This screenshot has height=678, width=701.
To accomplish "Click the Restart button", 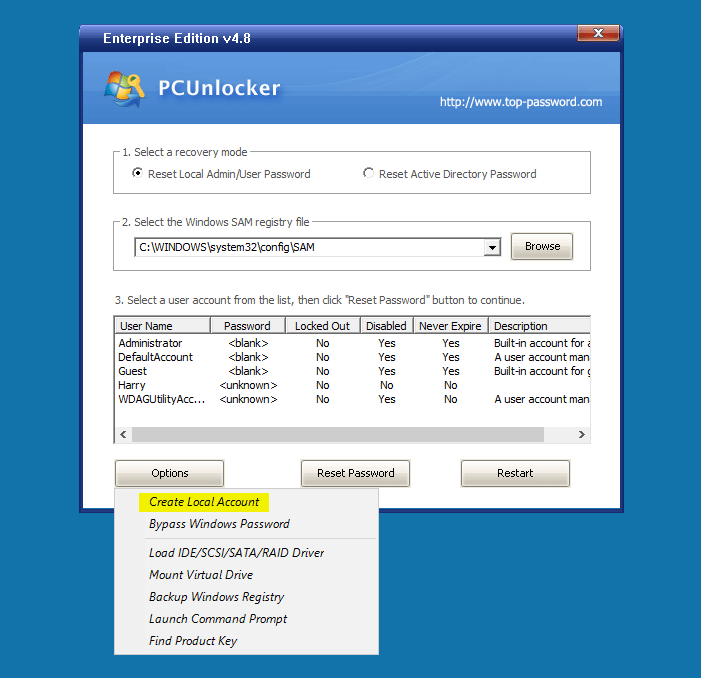I will pos(515,473).
